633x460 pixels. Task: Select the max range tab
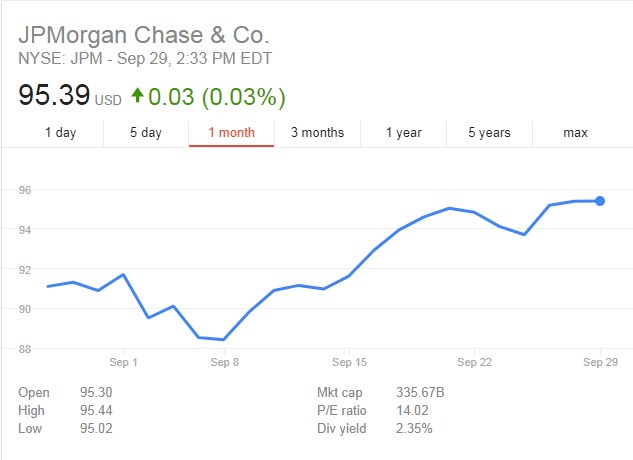click(x=575, y=132)
